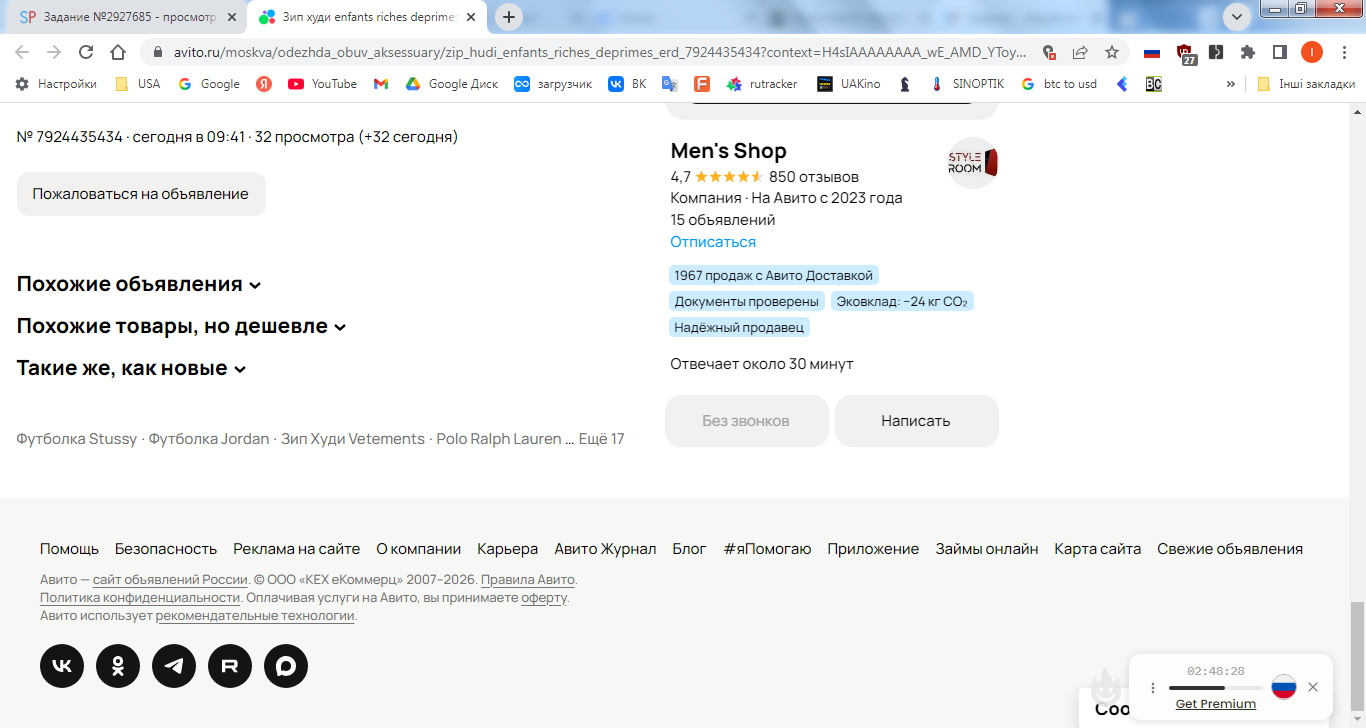The width and height of the screenshot is (1366, 728).
Task: Open the VK social icon in footer
Action: [62, 666]
